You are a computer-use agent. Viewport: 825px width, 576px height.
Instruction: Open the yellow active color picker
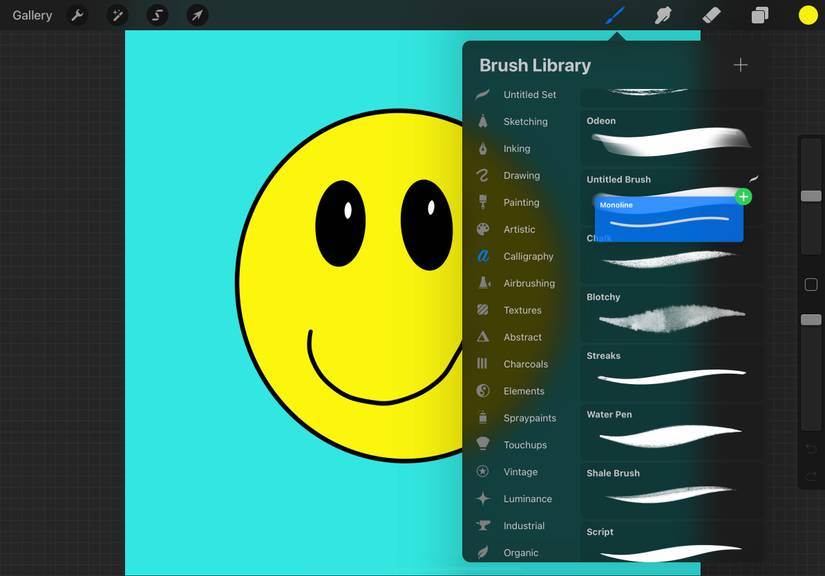pyautogui.click(x=808, y=15)
